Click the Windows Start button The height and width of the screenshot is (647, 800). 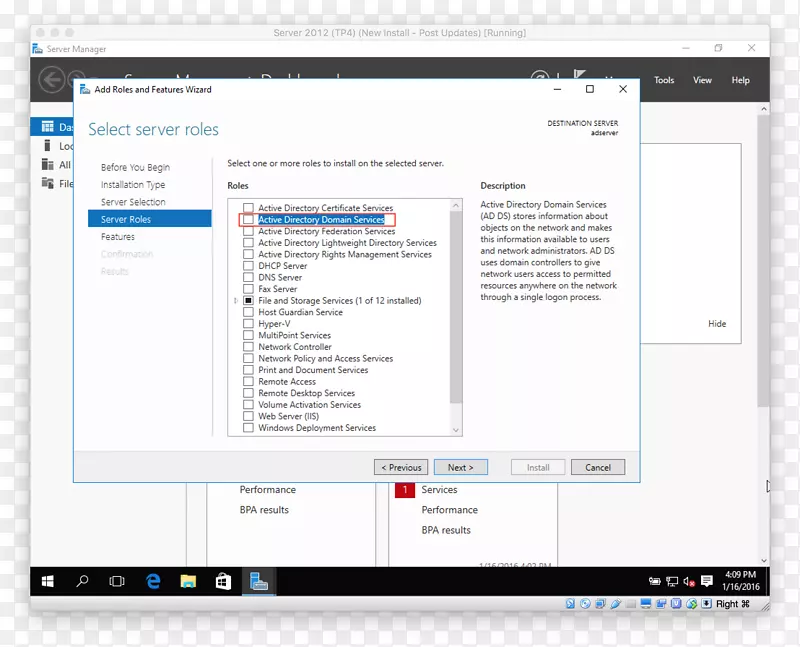(47, 580)
